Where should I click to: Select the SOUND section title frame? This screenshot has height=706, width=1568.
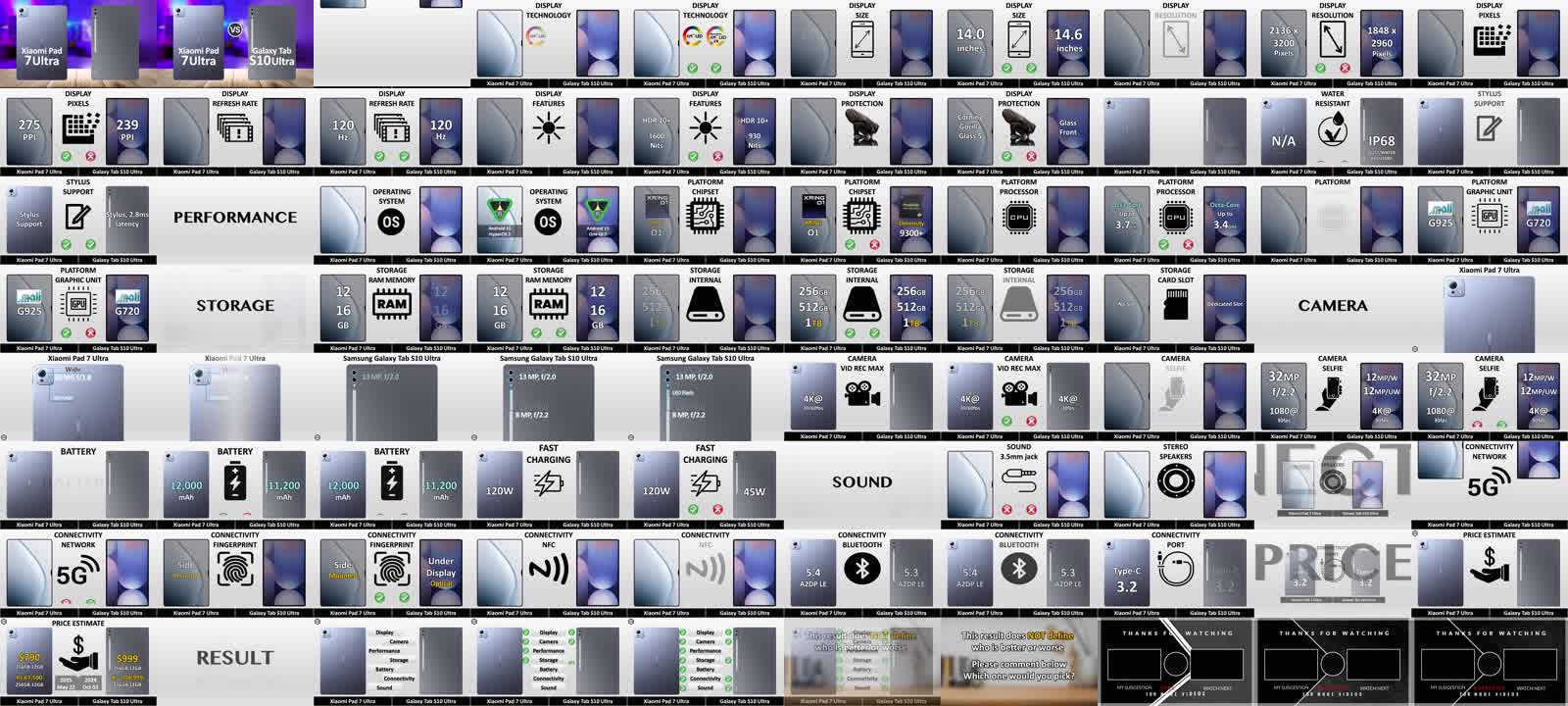pyautogui.click(x=861, y=482)
